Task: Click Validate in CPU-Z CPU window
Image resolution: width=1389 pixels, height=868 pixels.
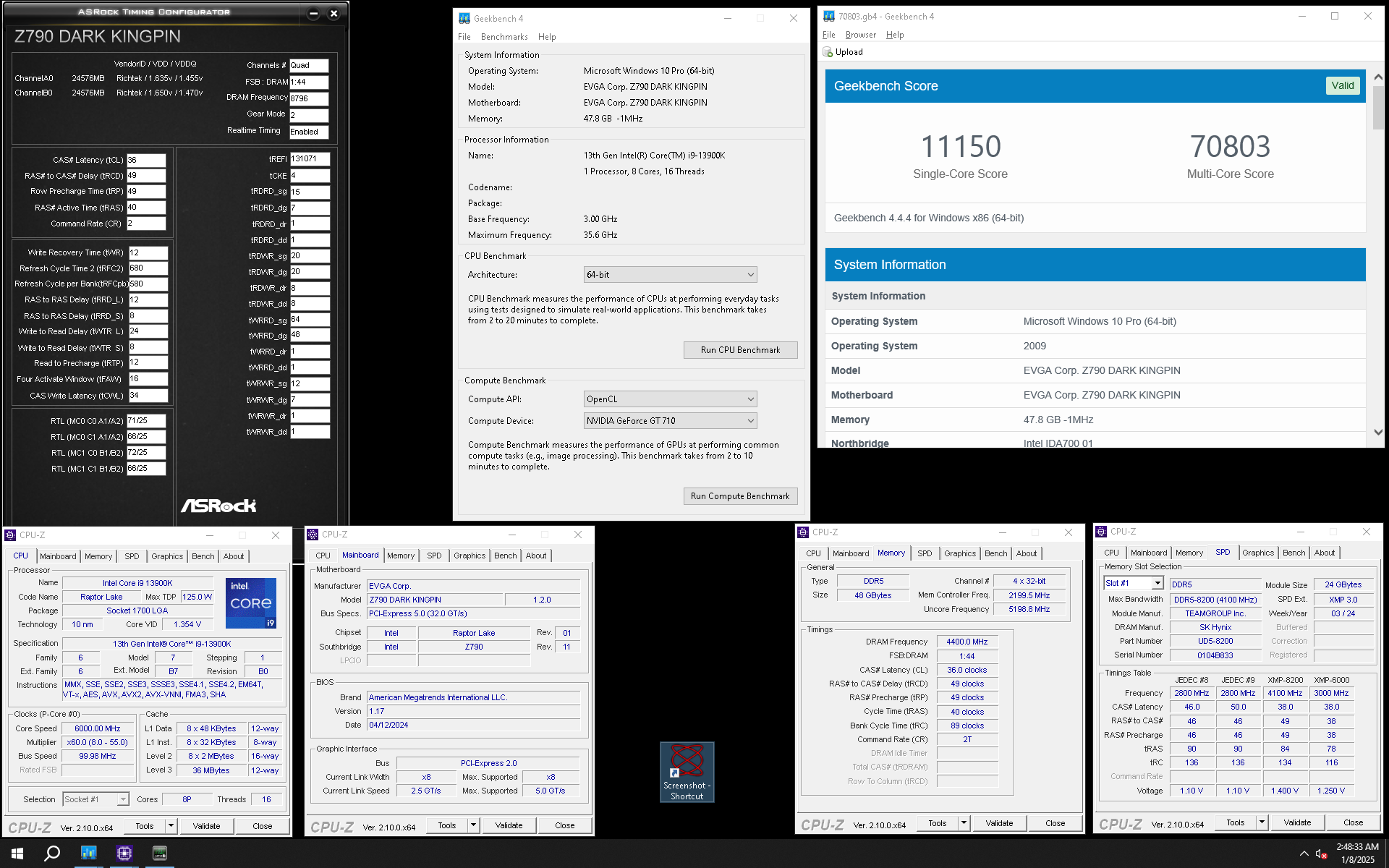Action: (206, 826)
